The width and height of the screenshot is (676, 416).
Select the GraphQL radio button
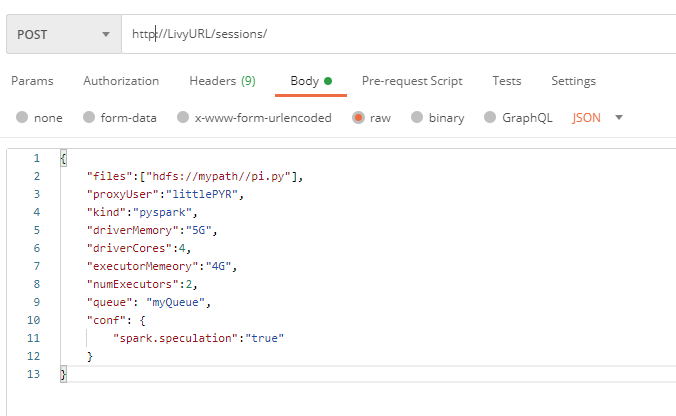pos(490,118)
